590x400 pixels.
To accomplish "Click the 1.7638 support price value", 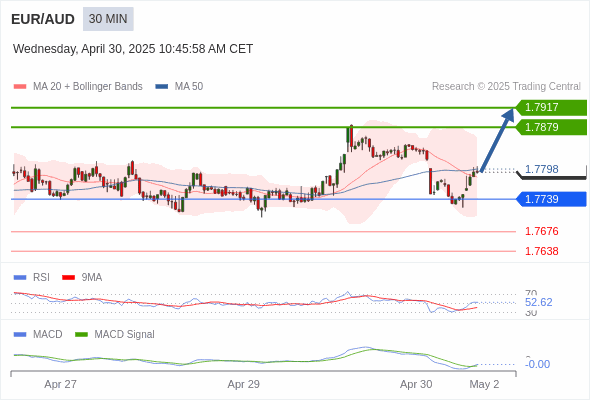I will coord(541,251).
